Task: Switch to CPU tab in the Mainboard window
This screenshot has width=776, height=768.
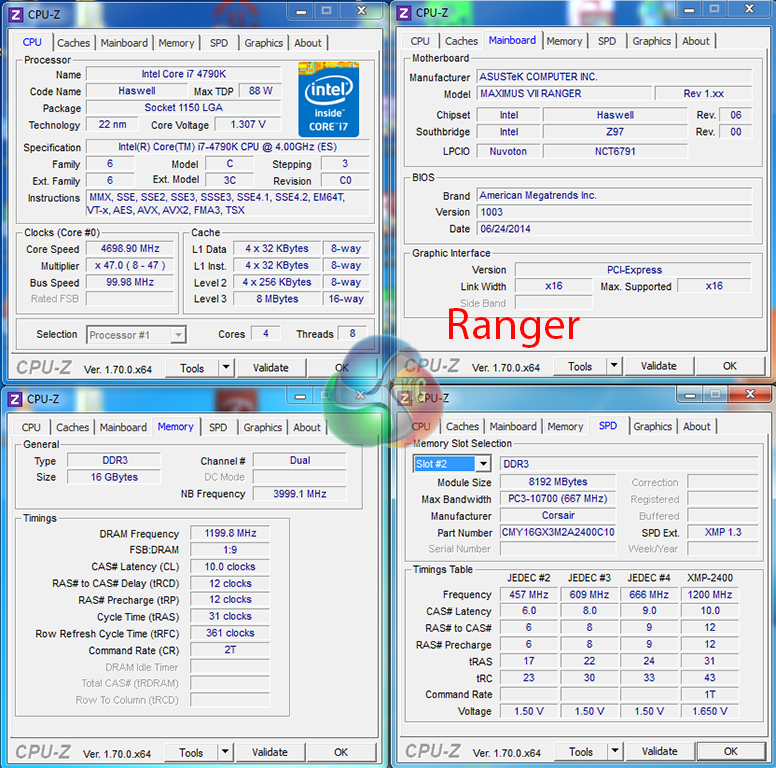Action: (x=420, y=41)
